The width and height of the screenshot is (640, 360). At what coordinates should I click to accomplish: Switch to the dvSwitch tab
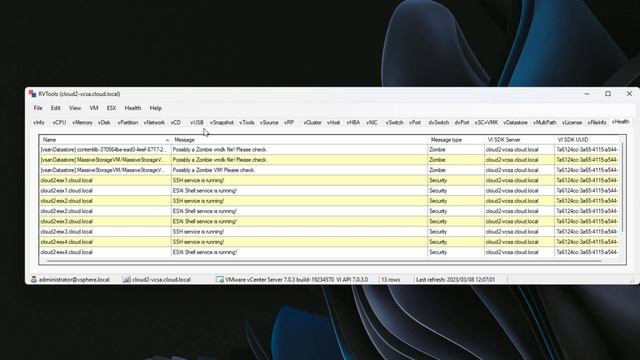point(439,122)
